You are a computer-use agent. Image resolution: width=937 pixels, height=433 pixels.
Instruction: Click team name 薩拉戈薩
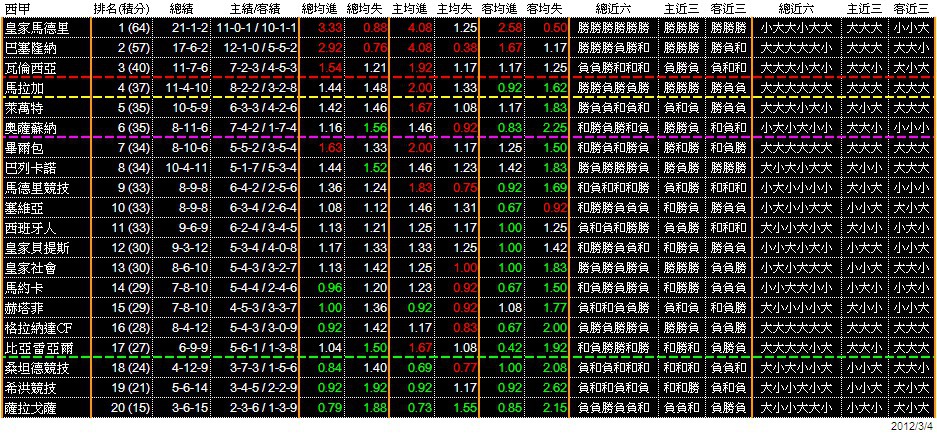coord(28,409)
